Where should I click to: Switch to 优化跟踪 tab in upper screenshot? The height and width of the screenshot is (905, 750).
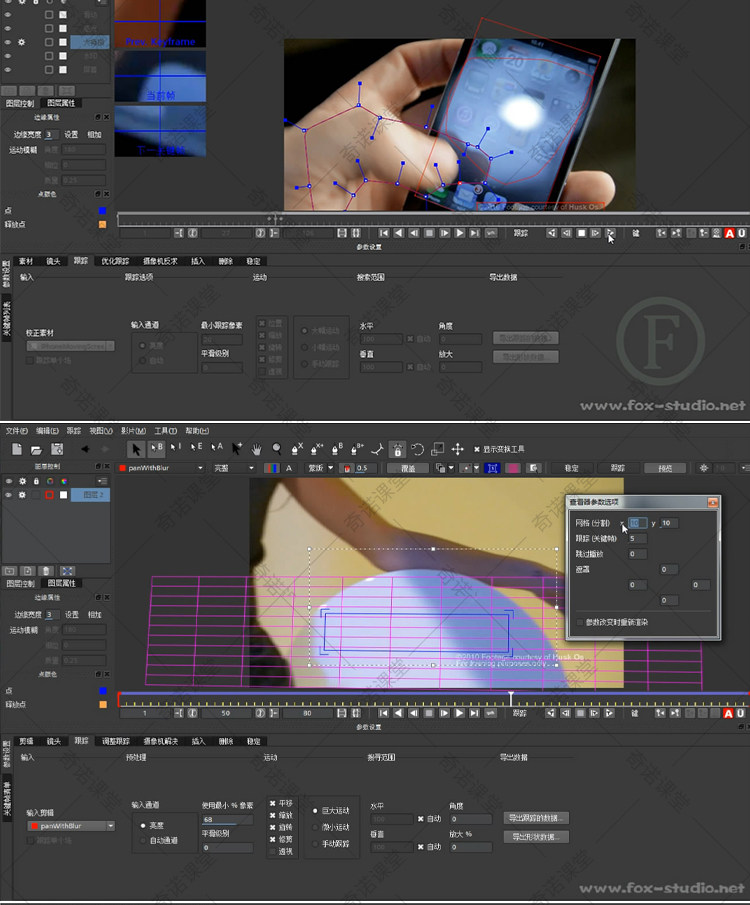coord(115,261)
